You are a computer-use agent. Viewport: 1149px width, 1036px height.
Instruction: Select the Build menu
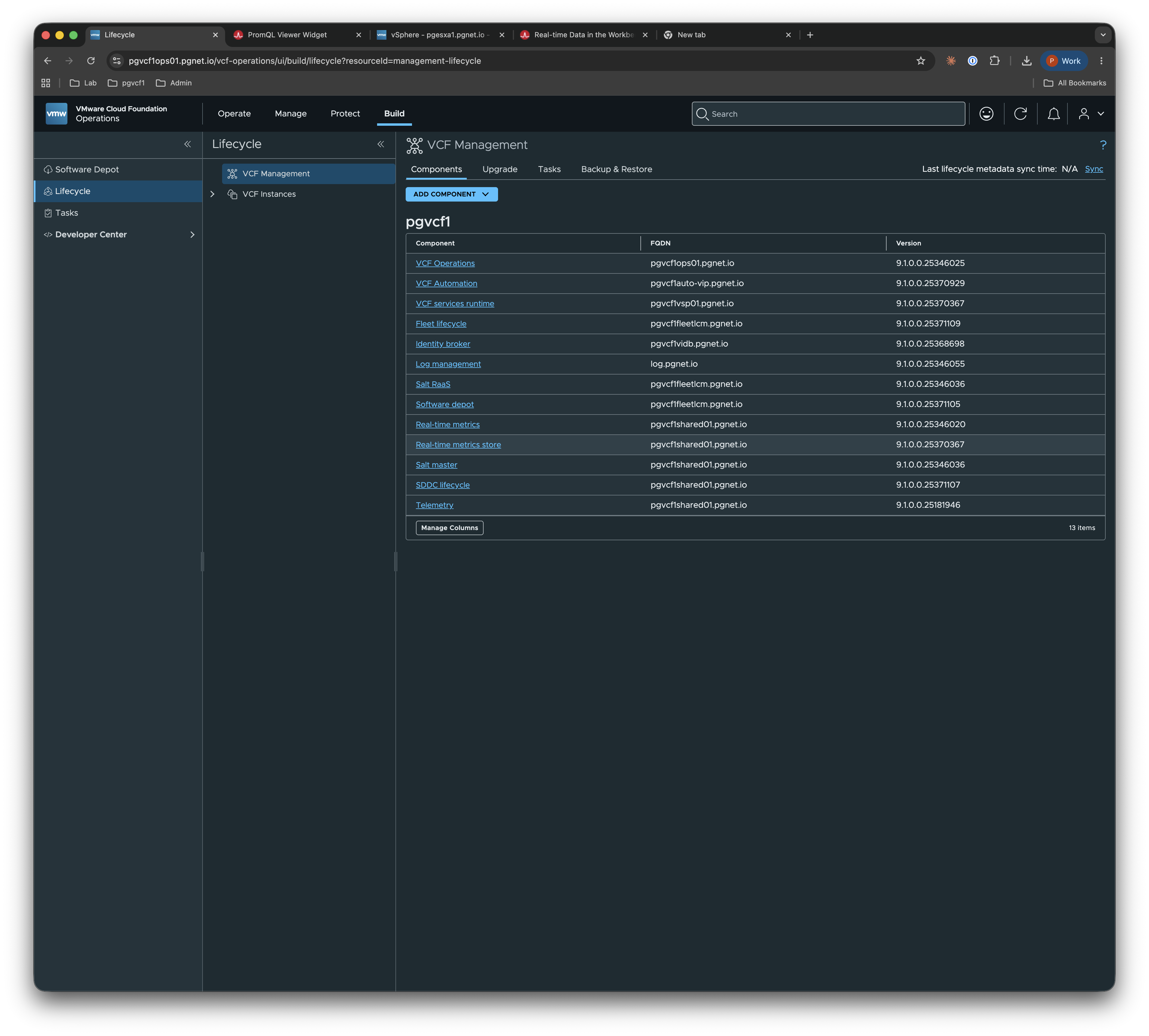point(394,114)
